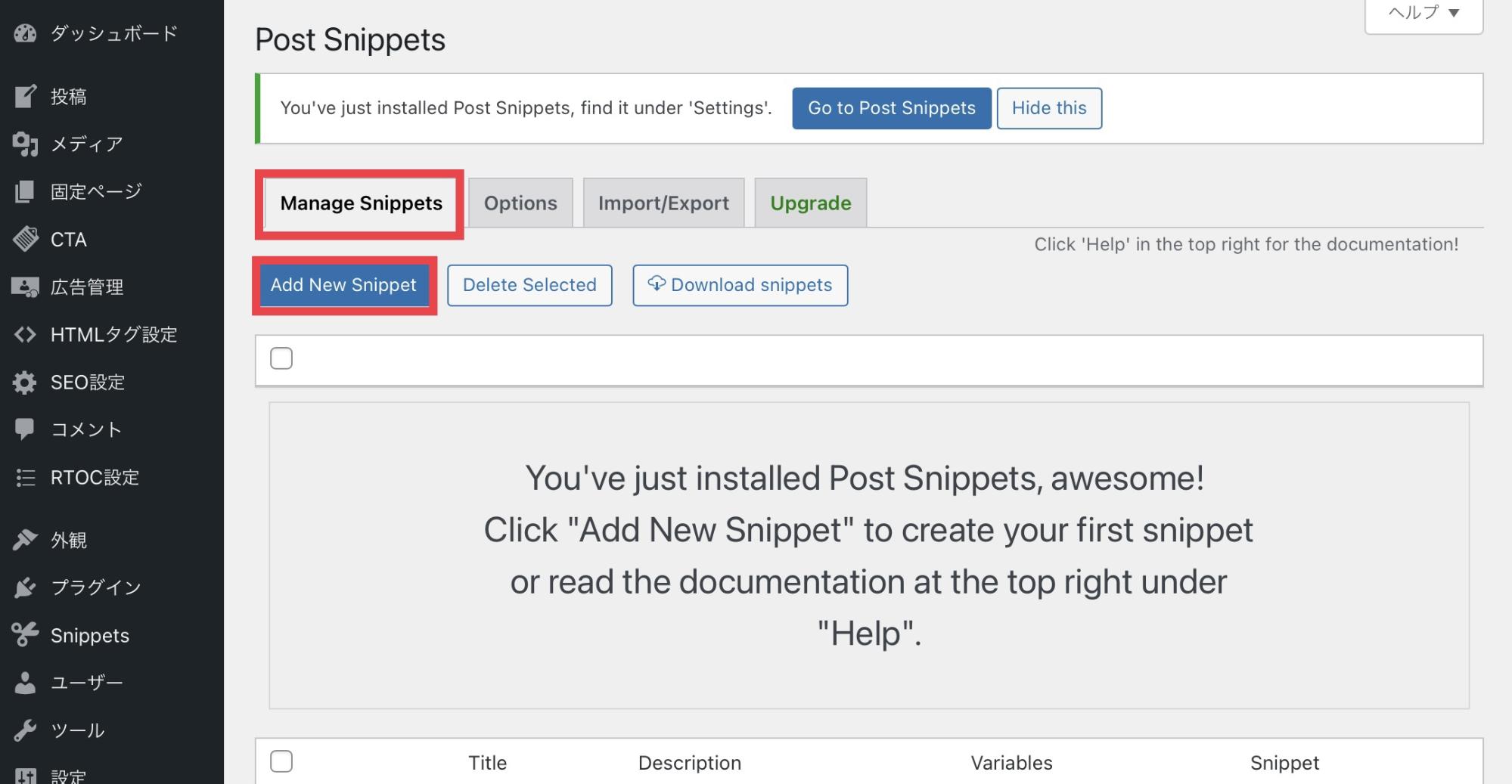
Task: Click the Hide this button
Action: [1049, 108]
